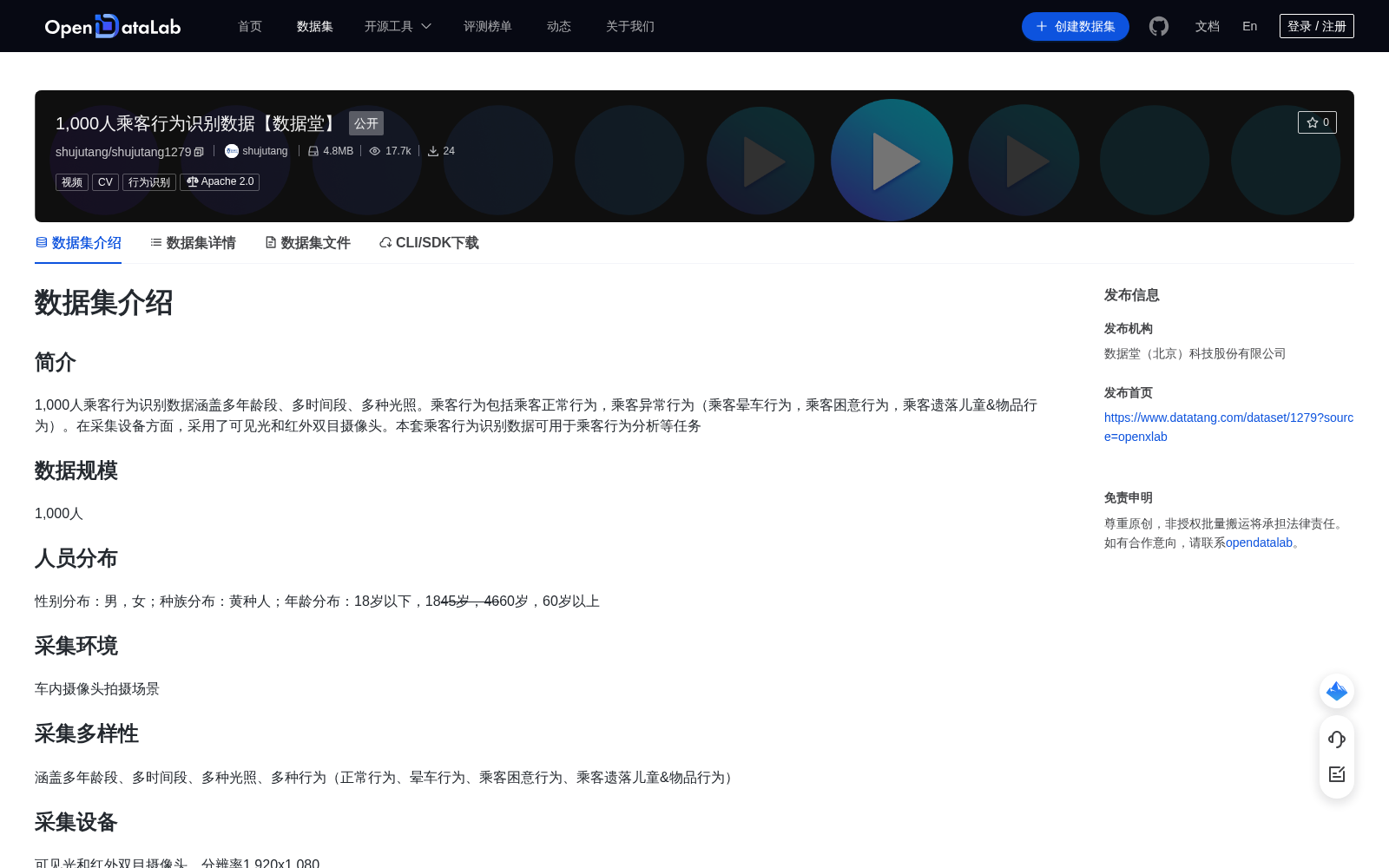Viewport: 1389px width, 868px height.
Task: Copy dataset path shujutang/shujutang1279 icon
Action: coord(199,152)
